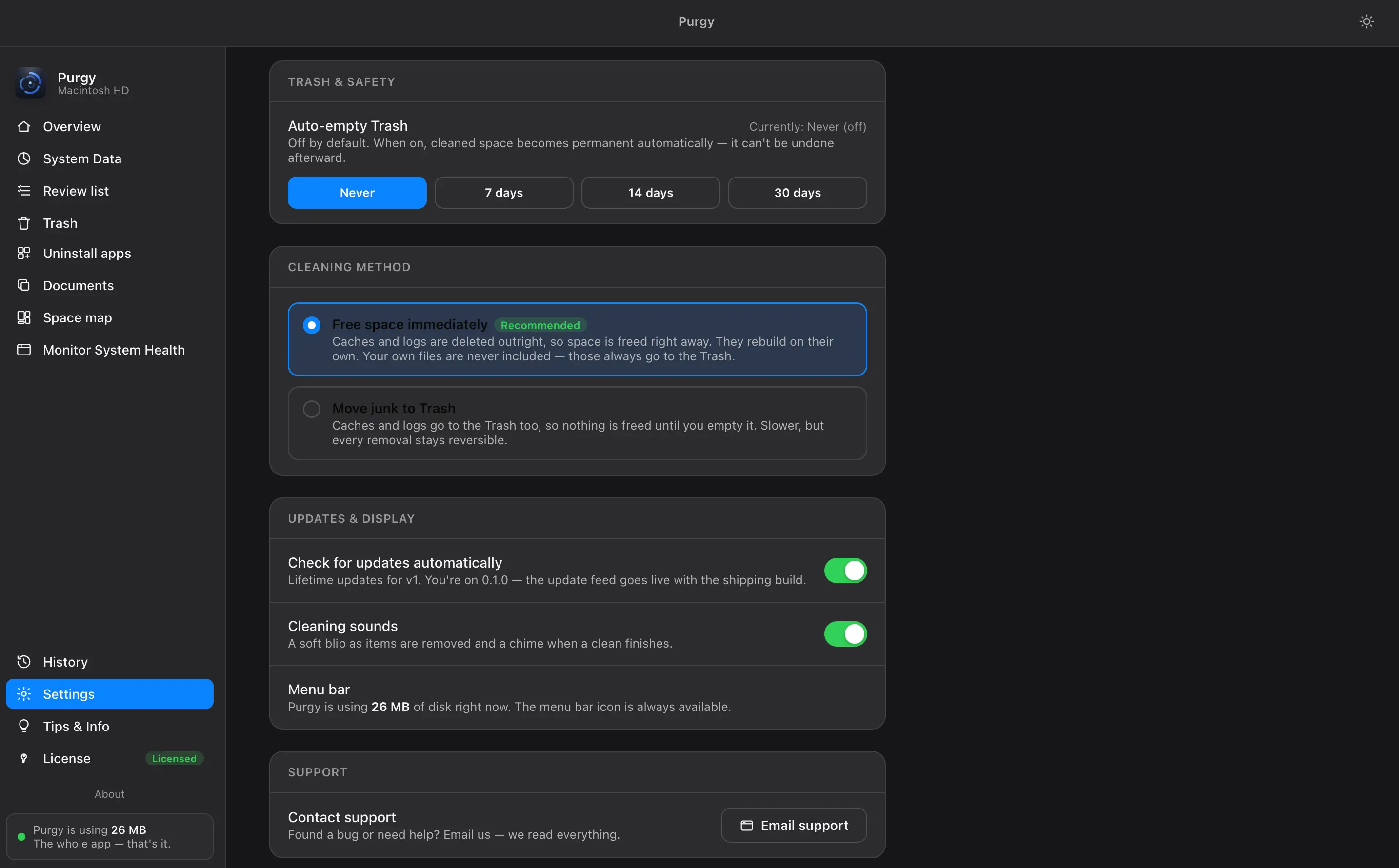Click the 'Menu bar' row title
This screenshot has width=1399, height=868.
pos(319,690)
